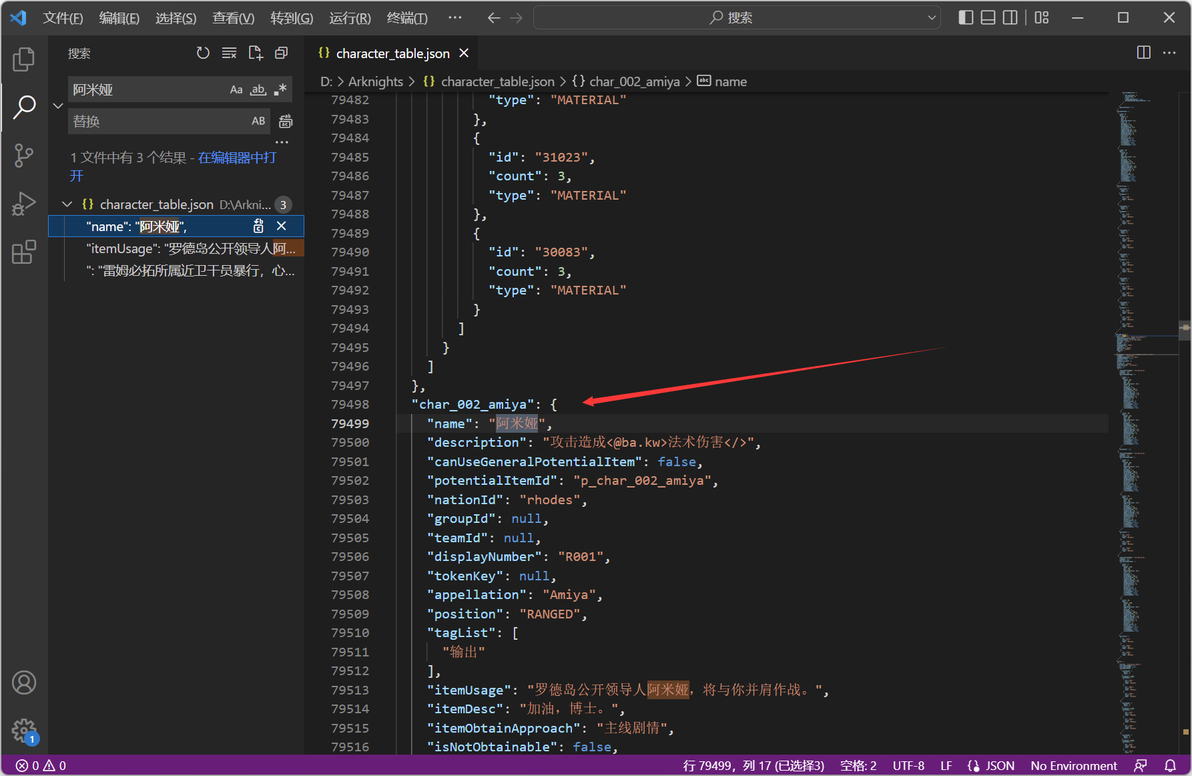Open the 编辑(E) menu
Viewport: 1192px width, 776px height.
[119, 17]
